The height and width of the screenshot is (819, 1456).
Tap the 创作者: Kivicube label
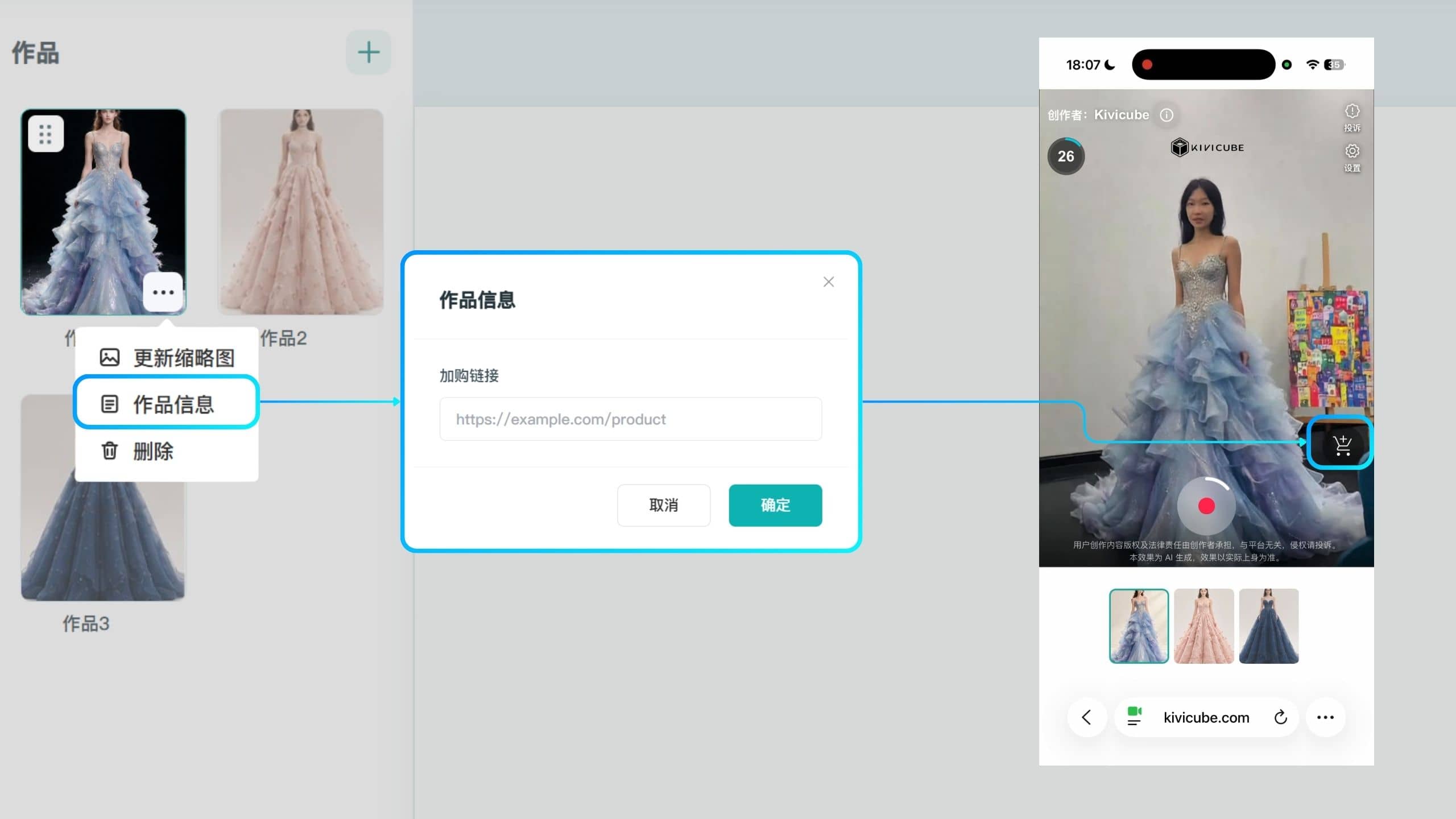coord(1098,115)
